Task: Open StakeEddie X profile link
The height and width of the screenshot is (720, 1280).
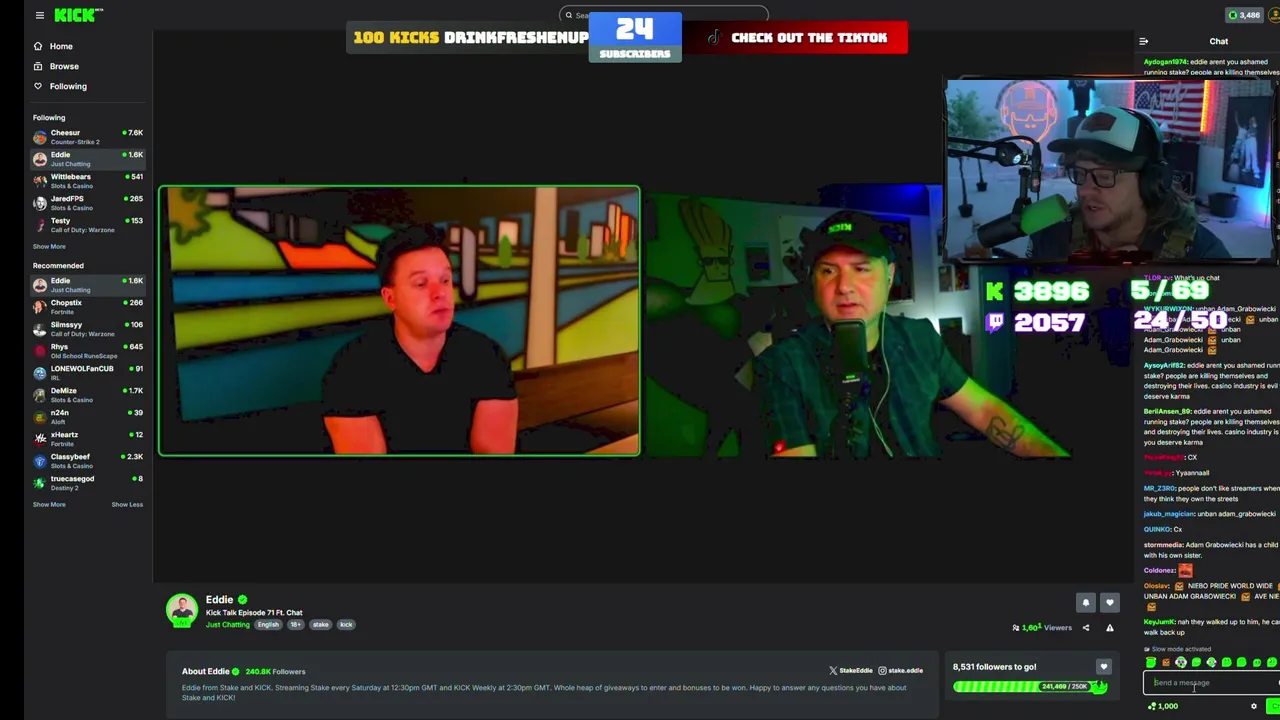Action: 851,670
